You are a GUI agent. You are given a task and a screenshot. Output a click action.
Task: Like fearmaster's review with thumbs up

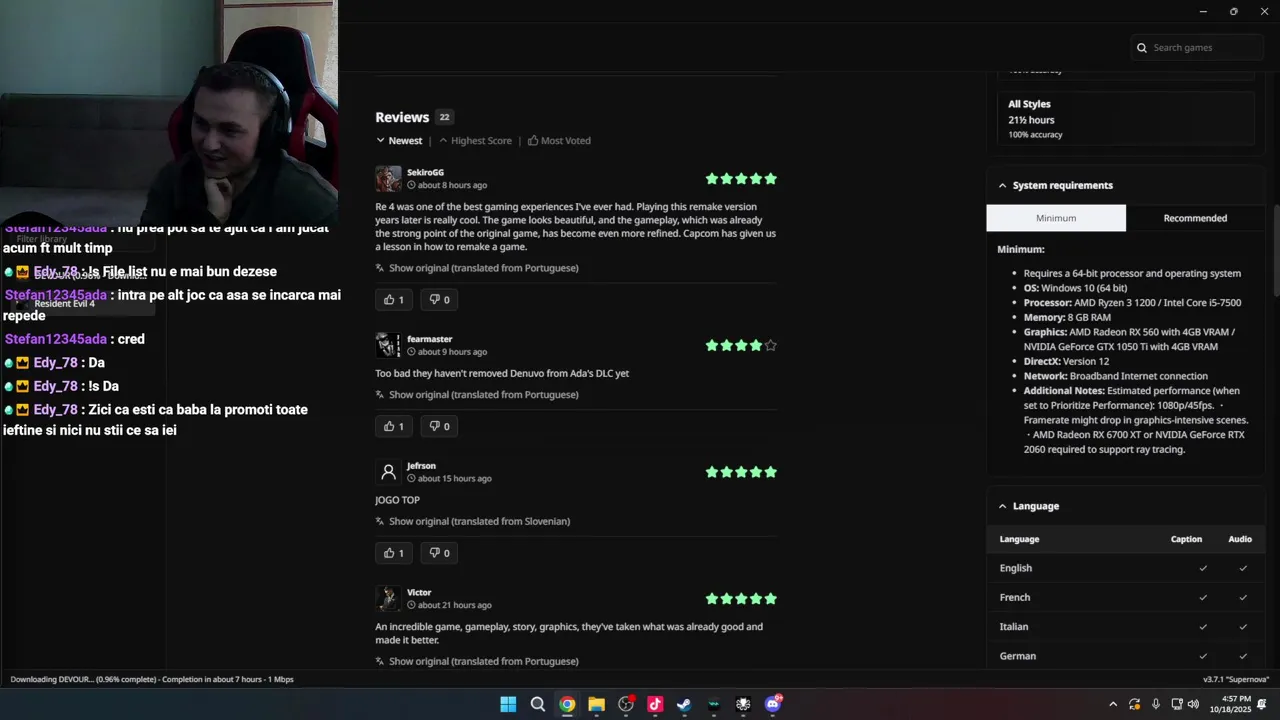click(x=394, y=427)
